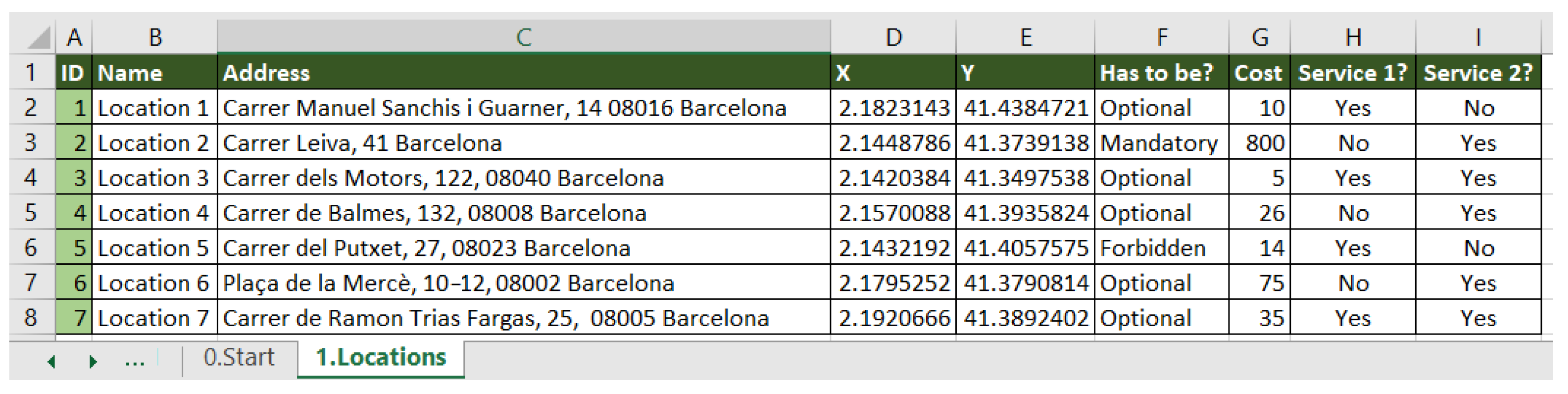Click the Has to be? header cell
The width and height of the screenshot is (1568, 394).
point(1162,73)
